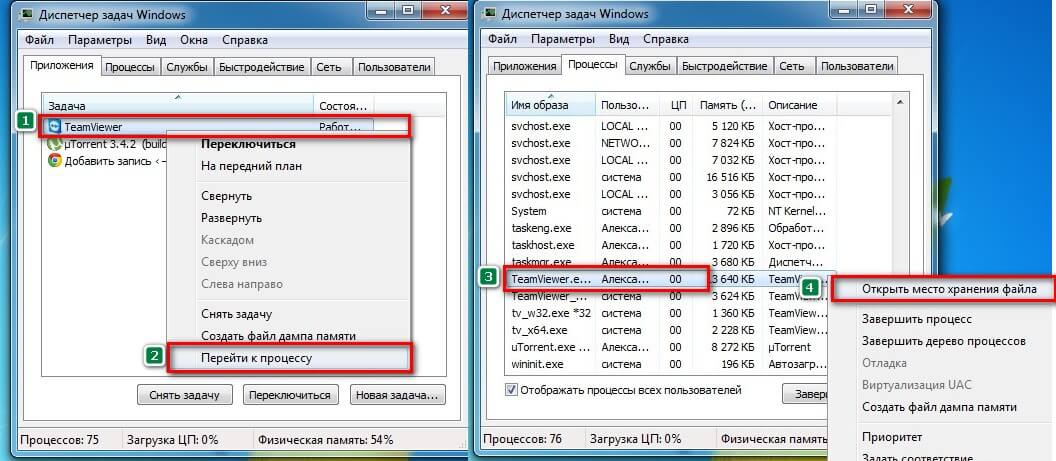This screenshot has height=461, width=1056.
Task: Choose 'Открыть место хранения файла' menu item
Action: click(x=944, y=289)
